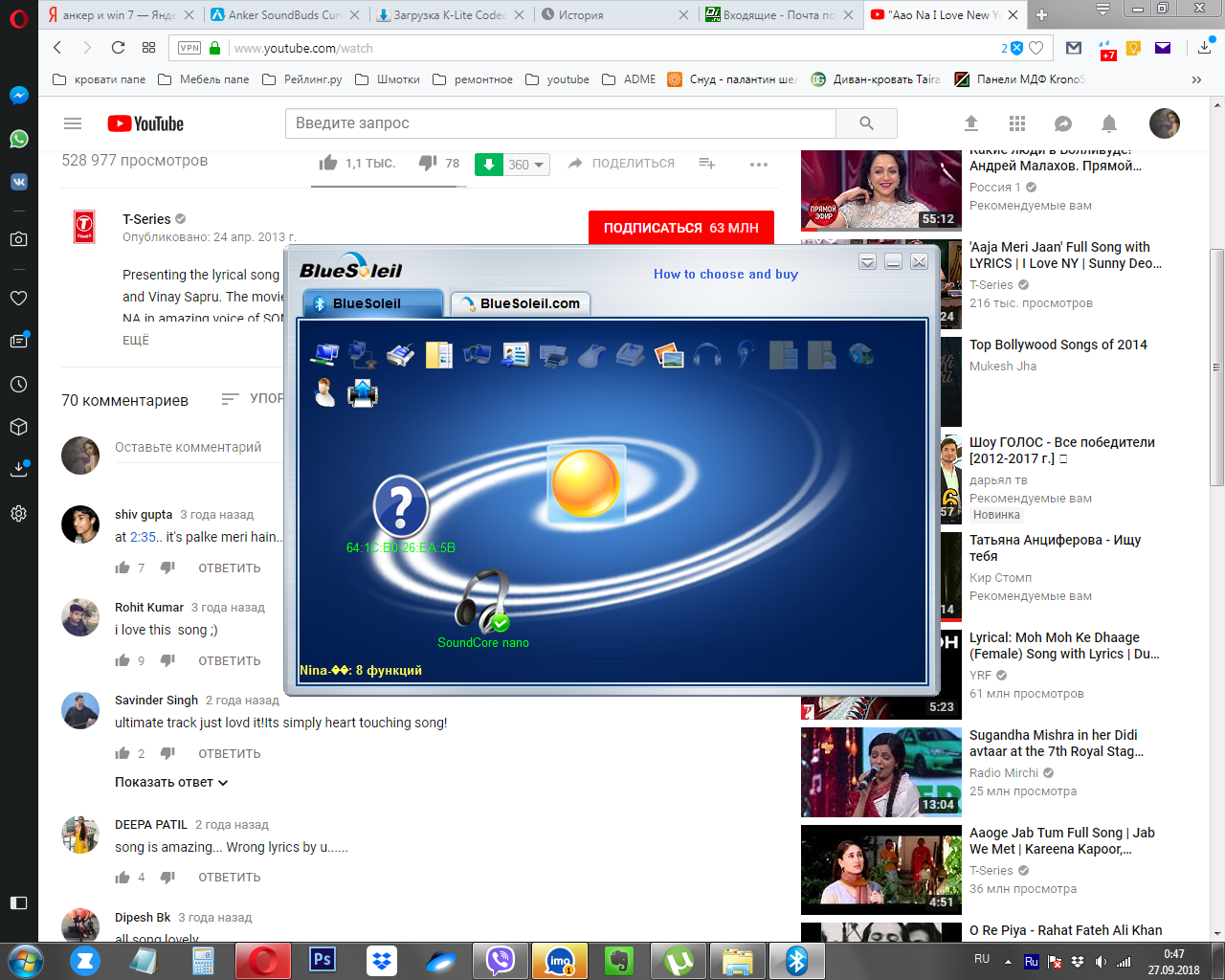Click the taskbar volume speaker icon
1225x980 pixels.
tap(1101, 962)
